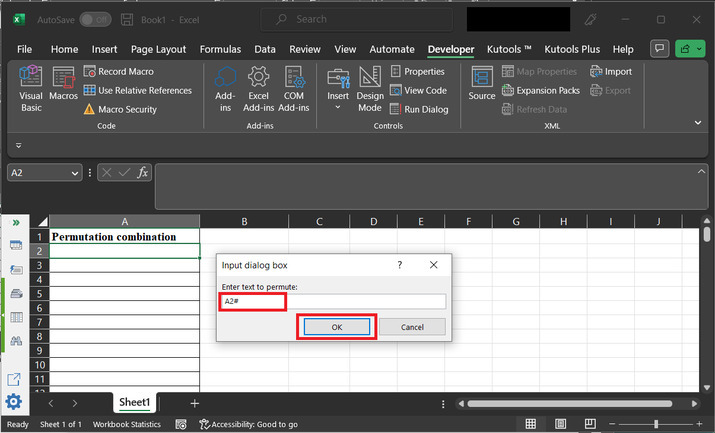Collapse the ribbon with the chevron
The width and height of the screenshot is (715, 433).
(698, 121)
